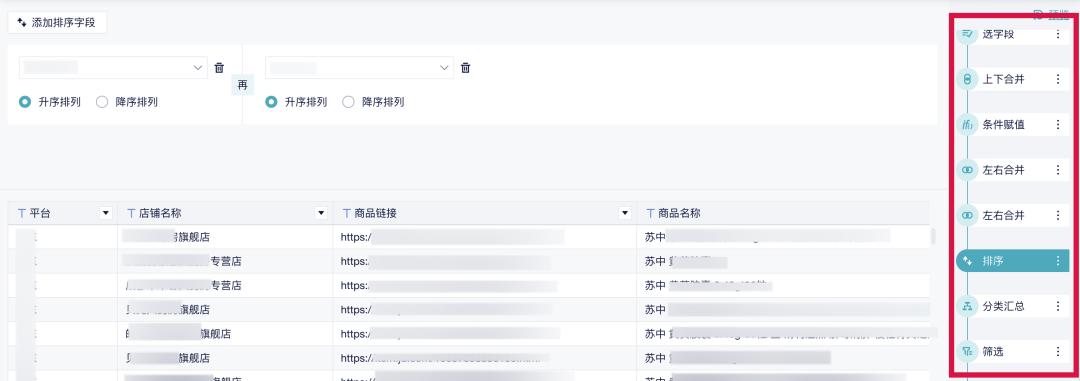1080x381 pixels.
Task: Open more options for 上下合并 step
Action: tap(1058, 79)
